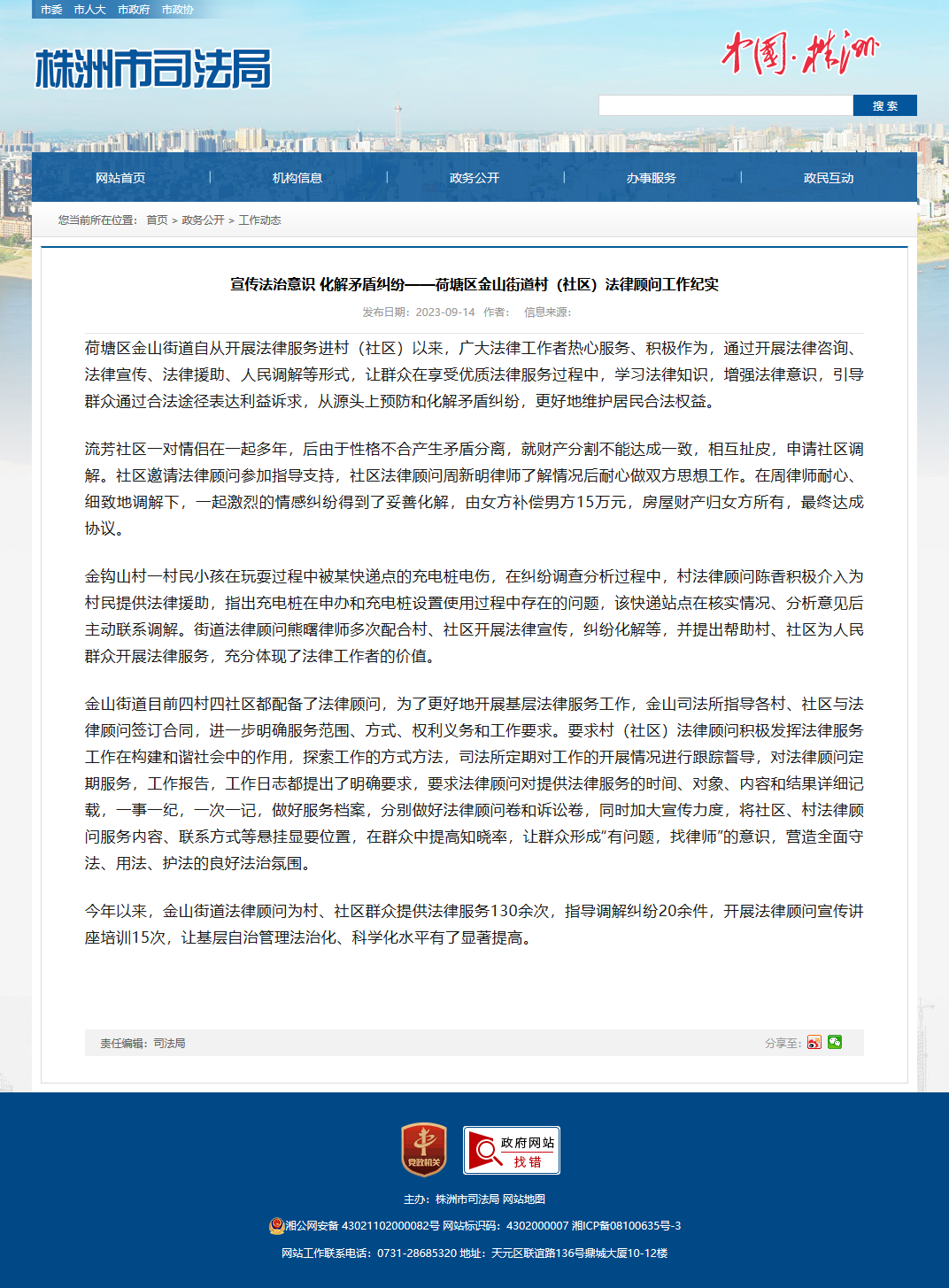Open the 网站地图 footer link
This screenshot has height=1288, width=949.
(x=524, y=1199)
